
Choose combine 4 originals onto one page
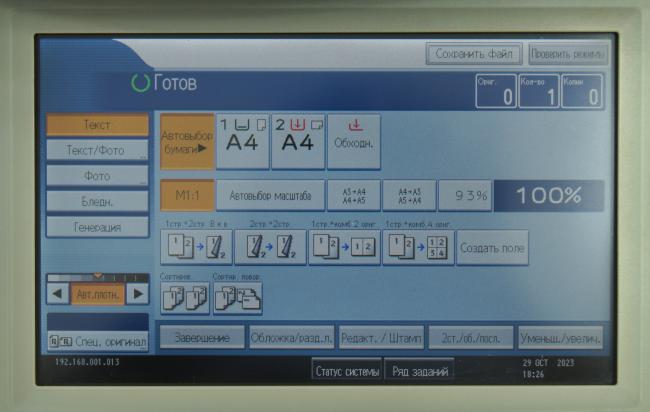click(x=418, y=247)
